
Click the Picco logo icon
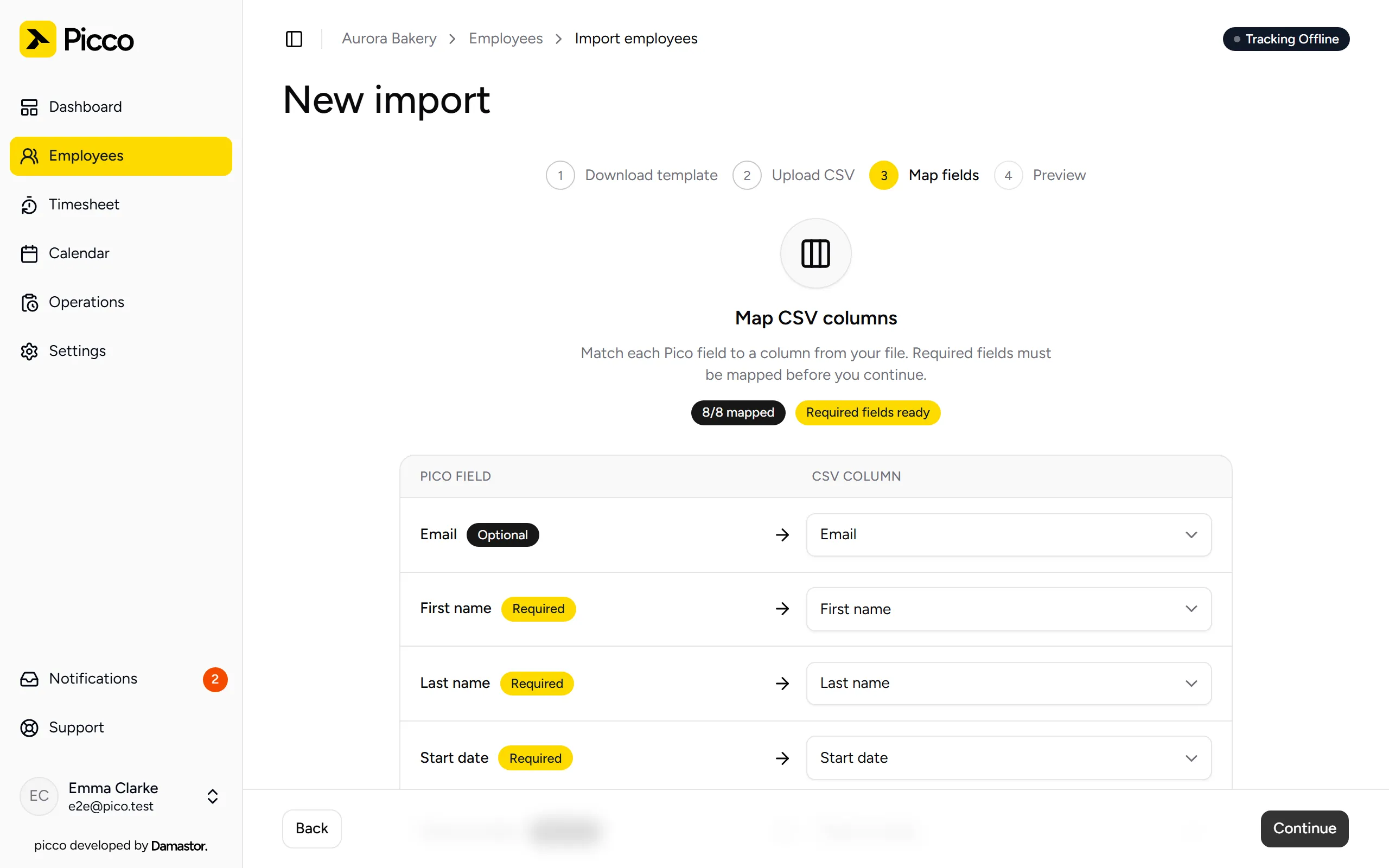(x=38, y=39)
